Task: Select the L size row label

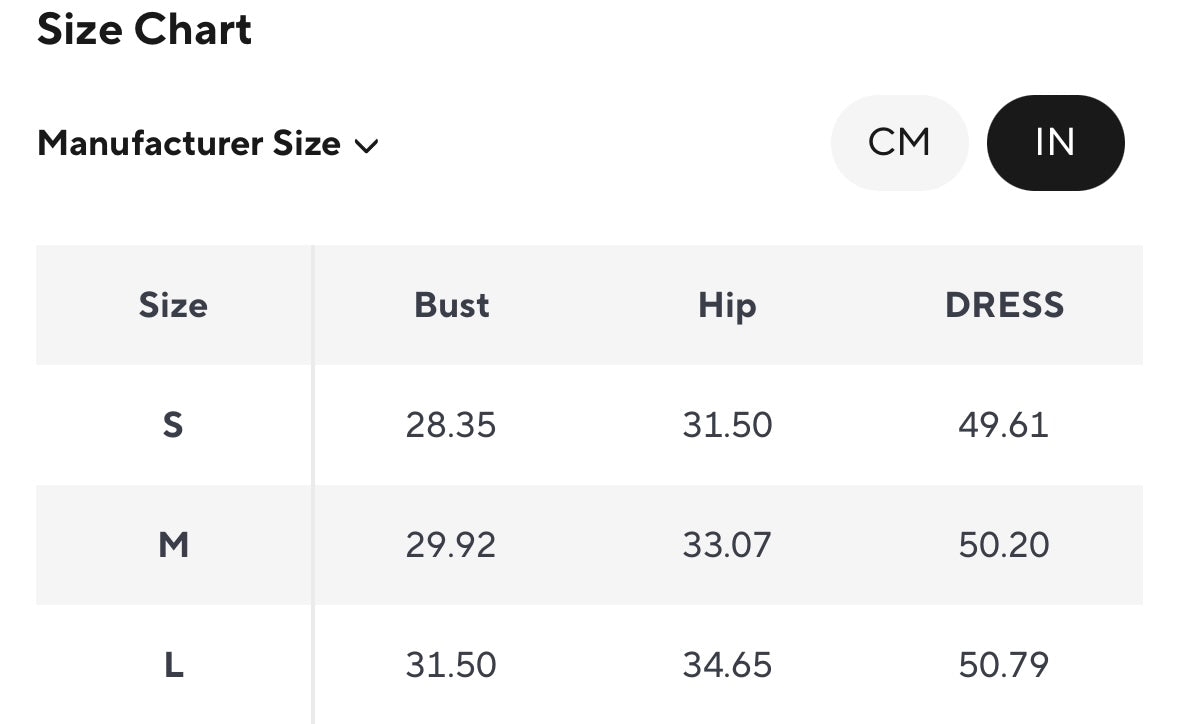Action: (x=173, y=665)
